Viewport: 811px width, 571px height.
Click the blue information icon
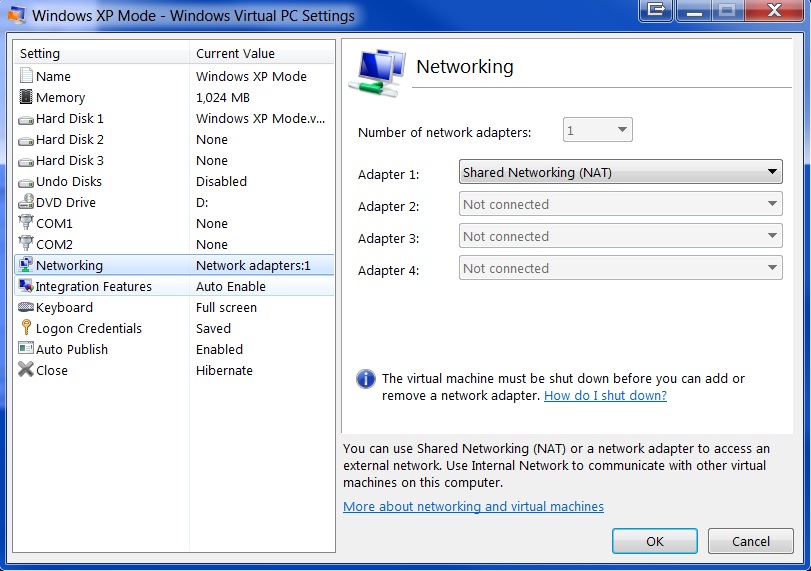click(x=366, y=379)
